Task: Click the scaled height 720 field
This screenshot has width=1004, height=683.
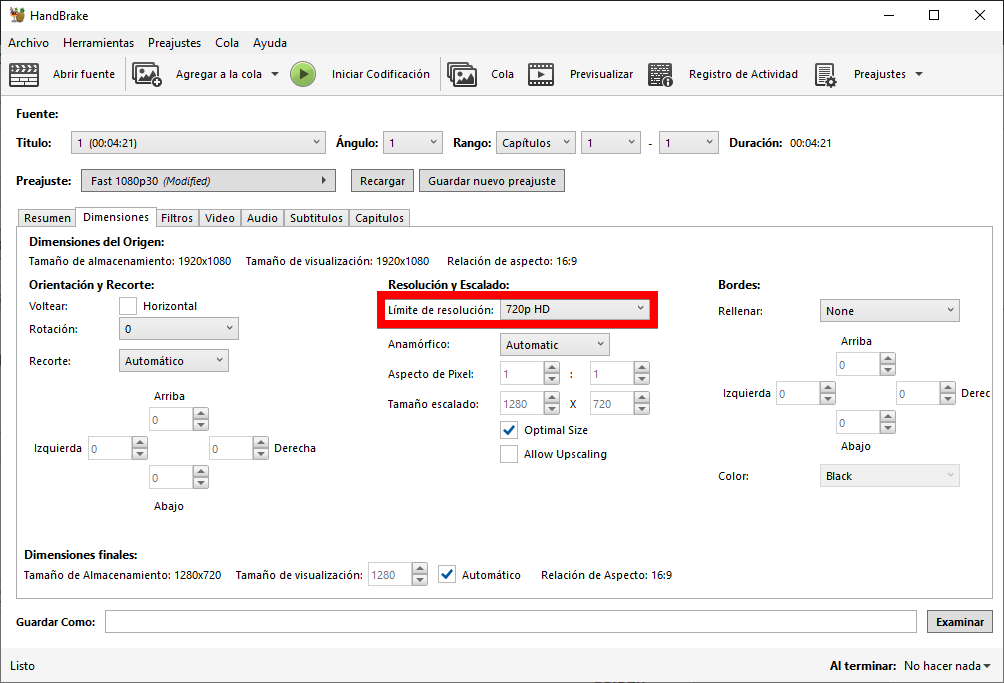Action: (x=611, y=404)
